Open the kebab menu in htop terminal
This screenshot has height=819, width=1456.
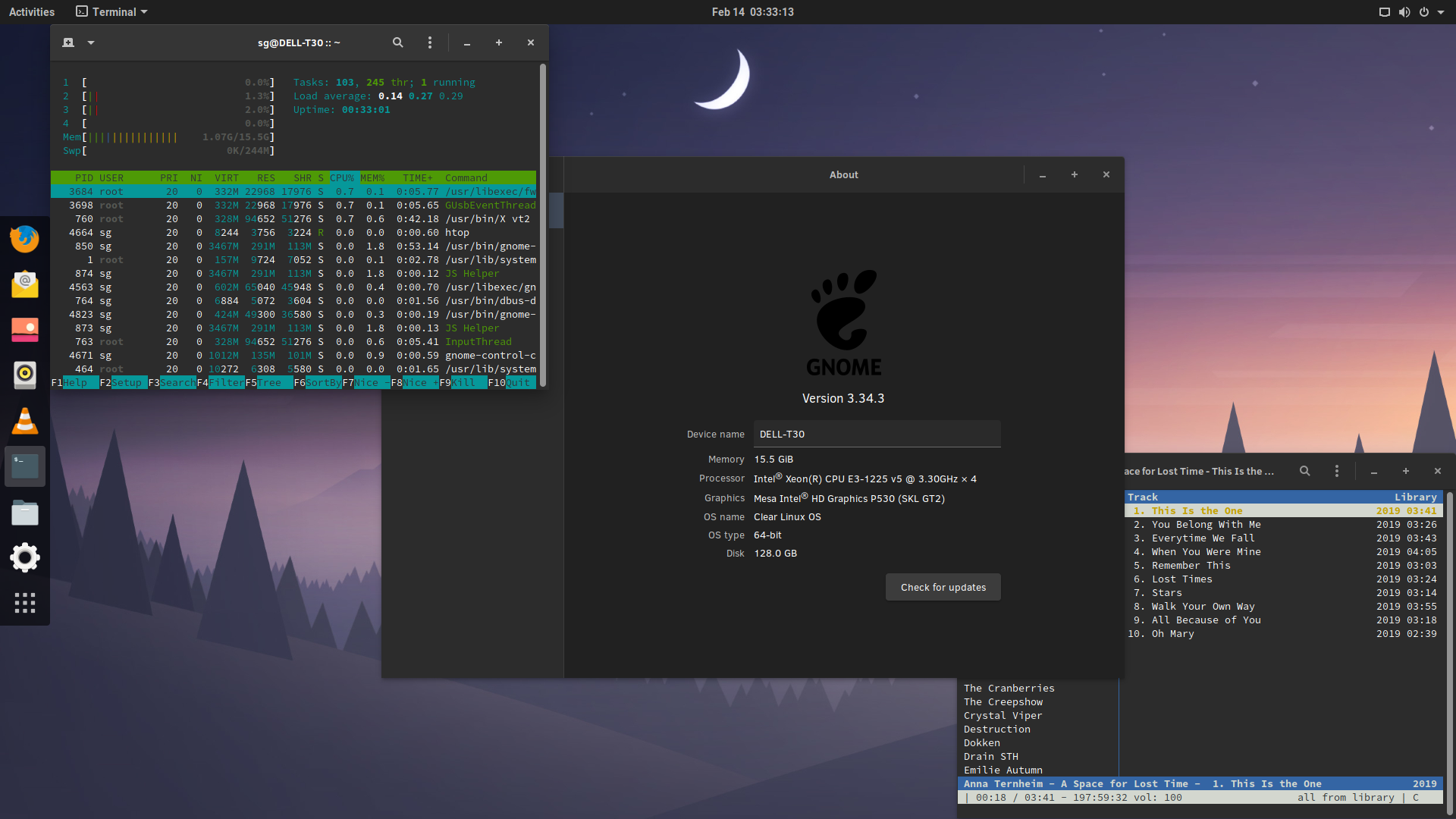point(430,43)
